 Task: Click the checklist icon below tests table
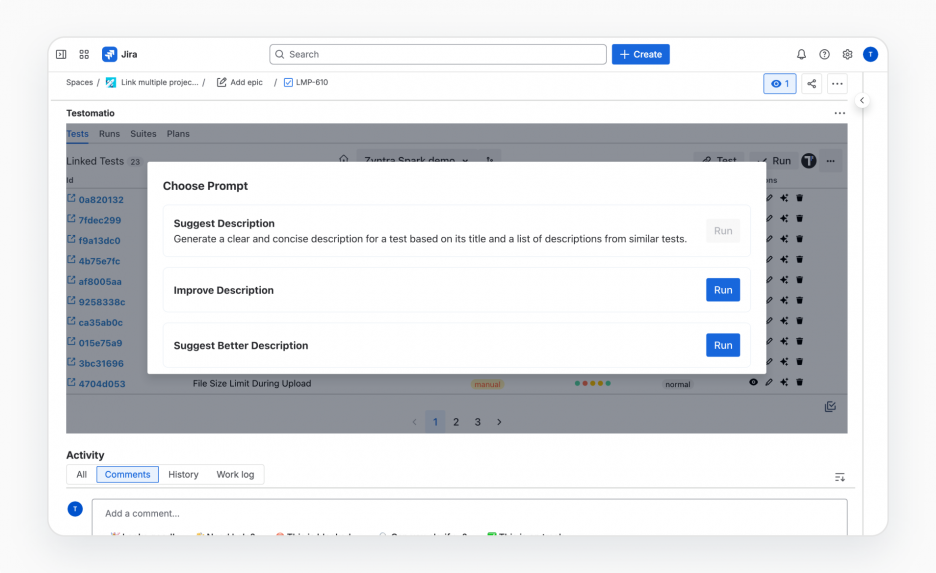pyautogui.click(x=830, y=406)
